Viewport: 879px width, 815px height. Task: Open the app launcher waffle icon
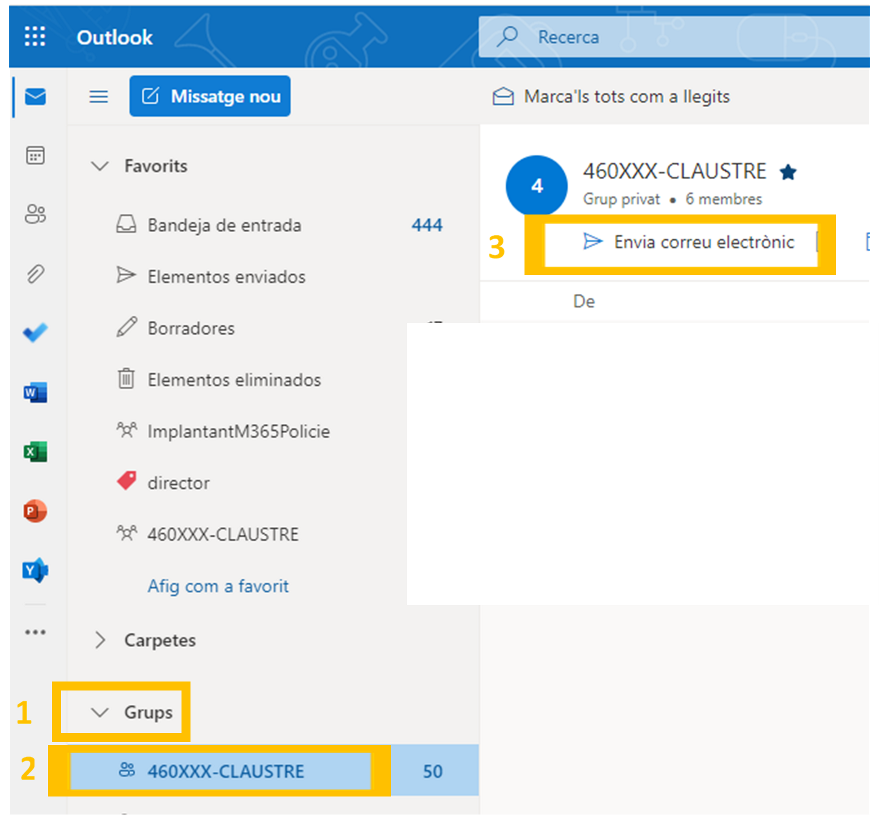pyautogui.click(x=35, y=37)
